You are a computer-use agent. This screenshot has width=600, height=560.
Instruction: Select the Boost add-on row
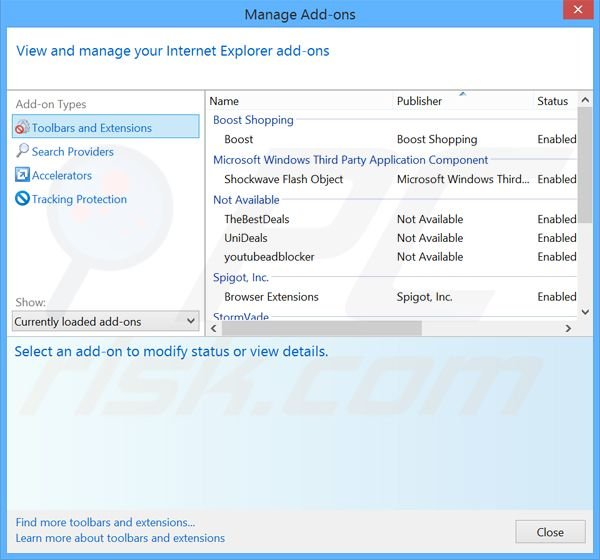coord(393,139)
